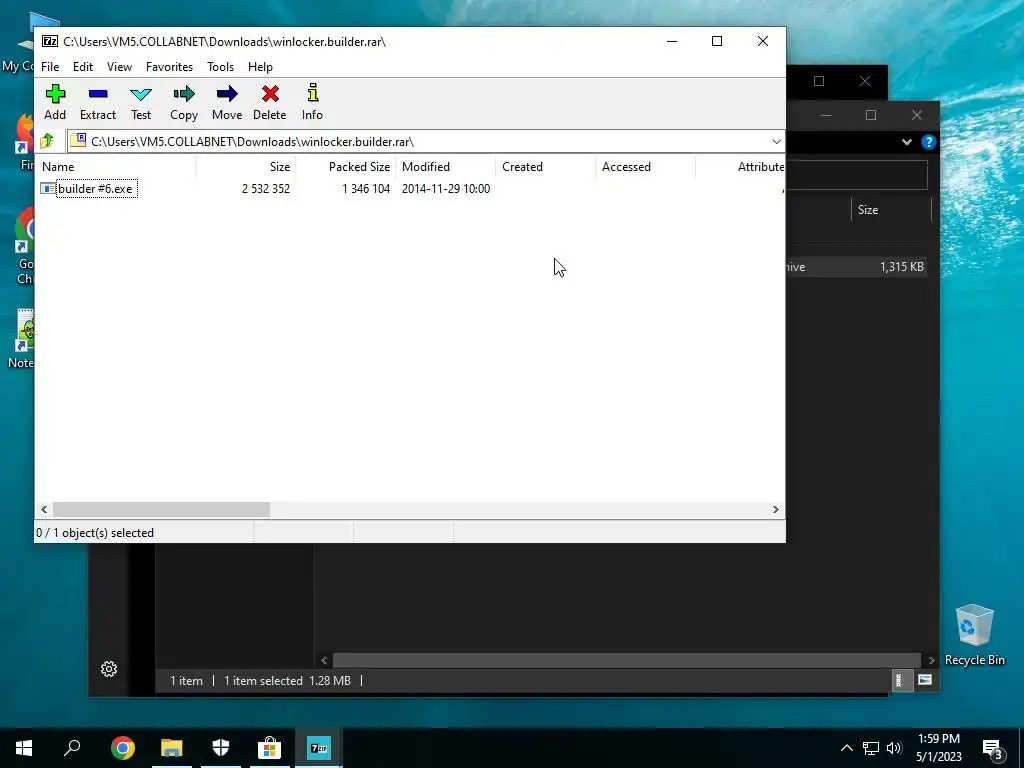Open the Explorer settings gear icon
The width and height of the screenshot is (1024, 768).
coord(109,669)
